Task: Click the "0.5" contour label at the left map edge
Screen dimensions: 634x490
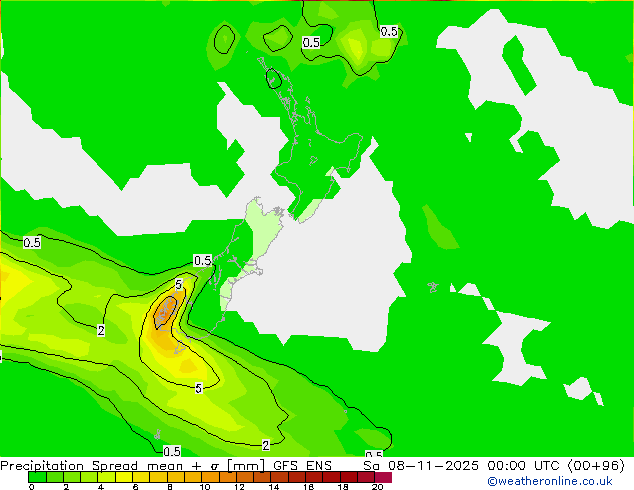Action: (x=32, y=243)
